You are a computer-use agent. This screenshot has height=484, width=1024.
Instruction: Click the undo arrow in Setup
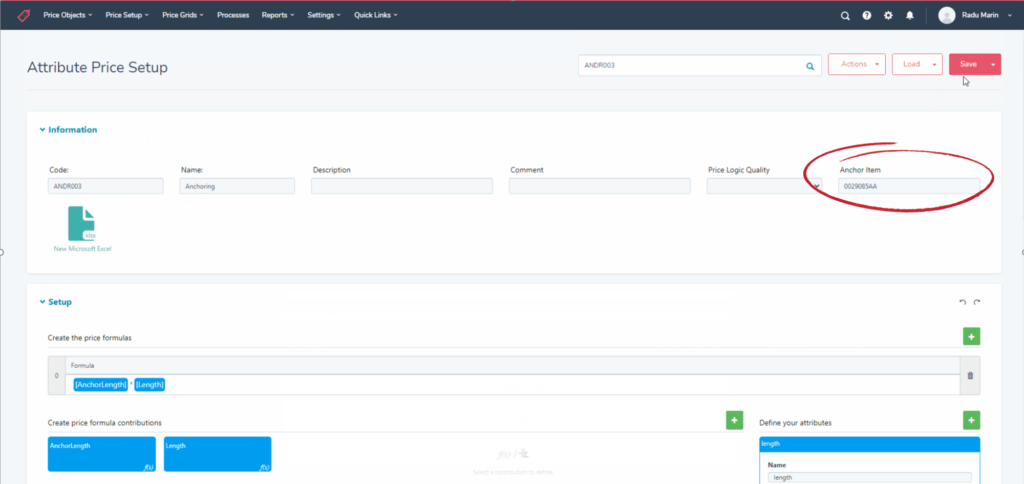[x=962, y=302]
